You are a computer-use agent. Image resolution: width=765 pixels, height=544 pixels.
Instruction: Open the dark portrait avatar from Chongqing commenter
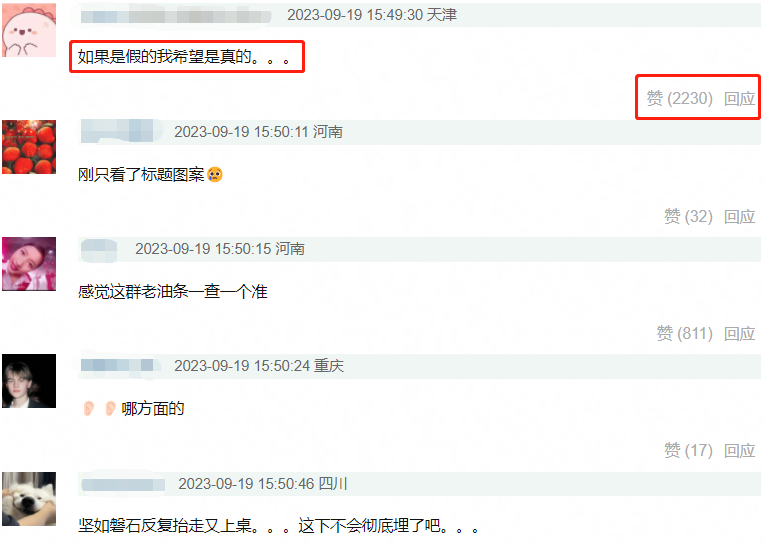pyautogui.click(x=29, y=381)
